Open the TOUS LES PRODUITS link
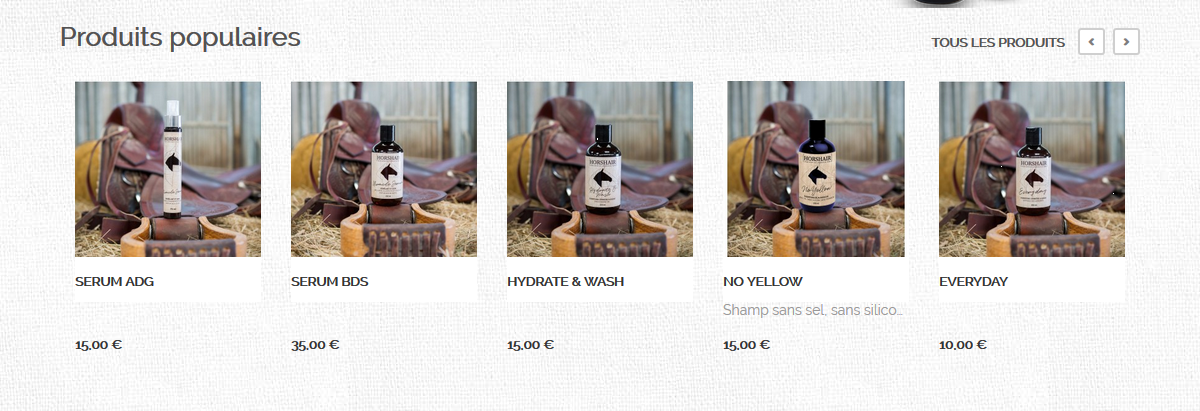This screenshot has width=1200, height=411. click(x=998, y=43)
